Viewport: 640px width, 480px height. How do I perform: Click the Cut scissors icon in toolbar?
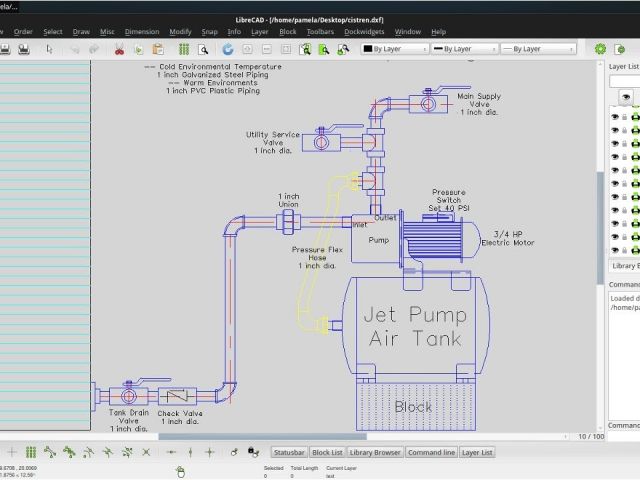point(119,48)
